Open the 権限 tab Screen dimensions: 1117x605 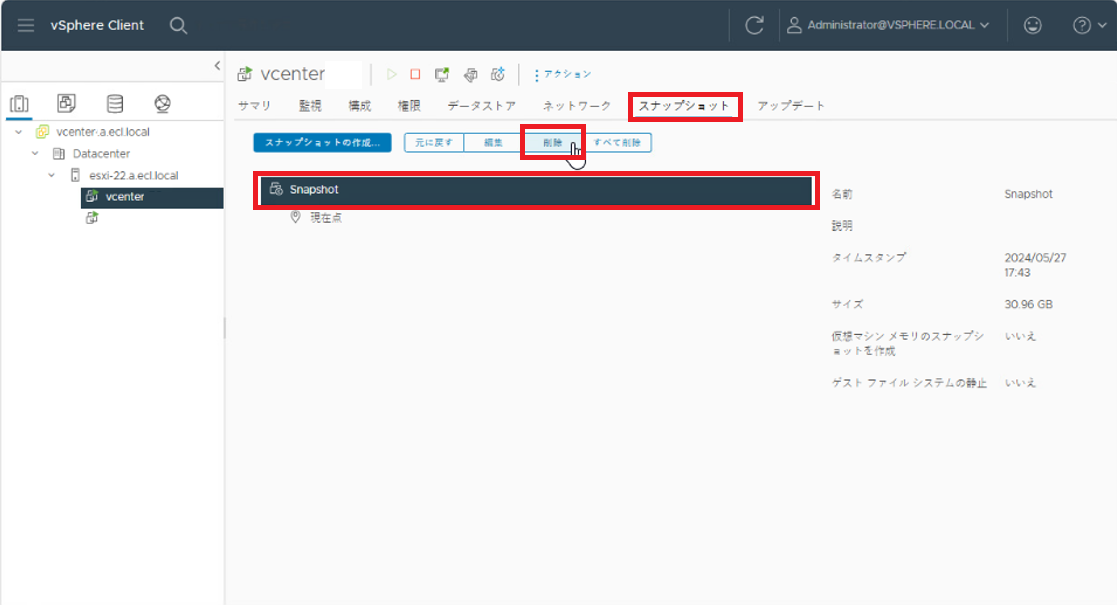coord(409,105)
